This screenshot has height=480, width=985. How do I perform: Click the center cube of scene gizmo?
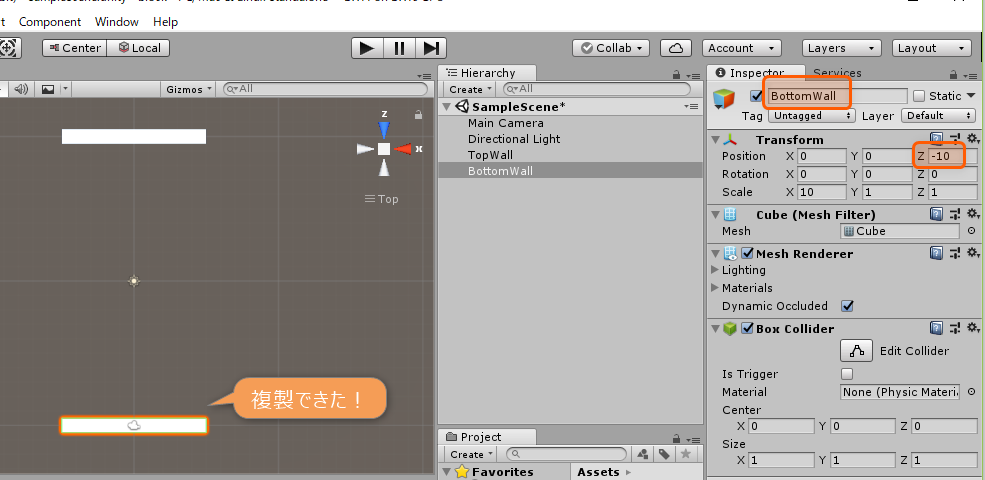(x=384, y=149)
